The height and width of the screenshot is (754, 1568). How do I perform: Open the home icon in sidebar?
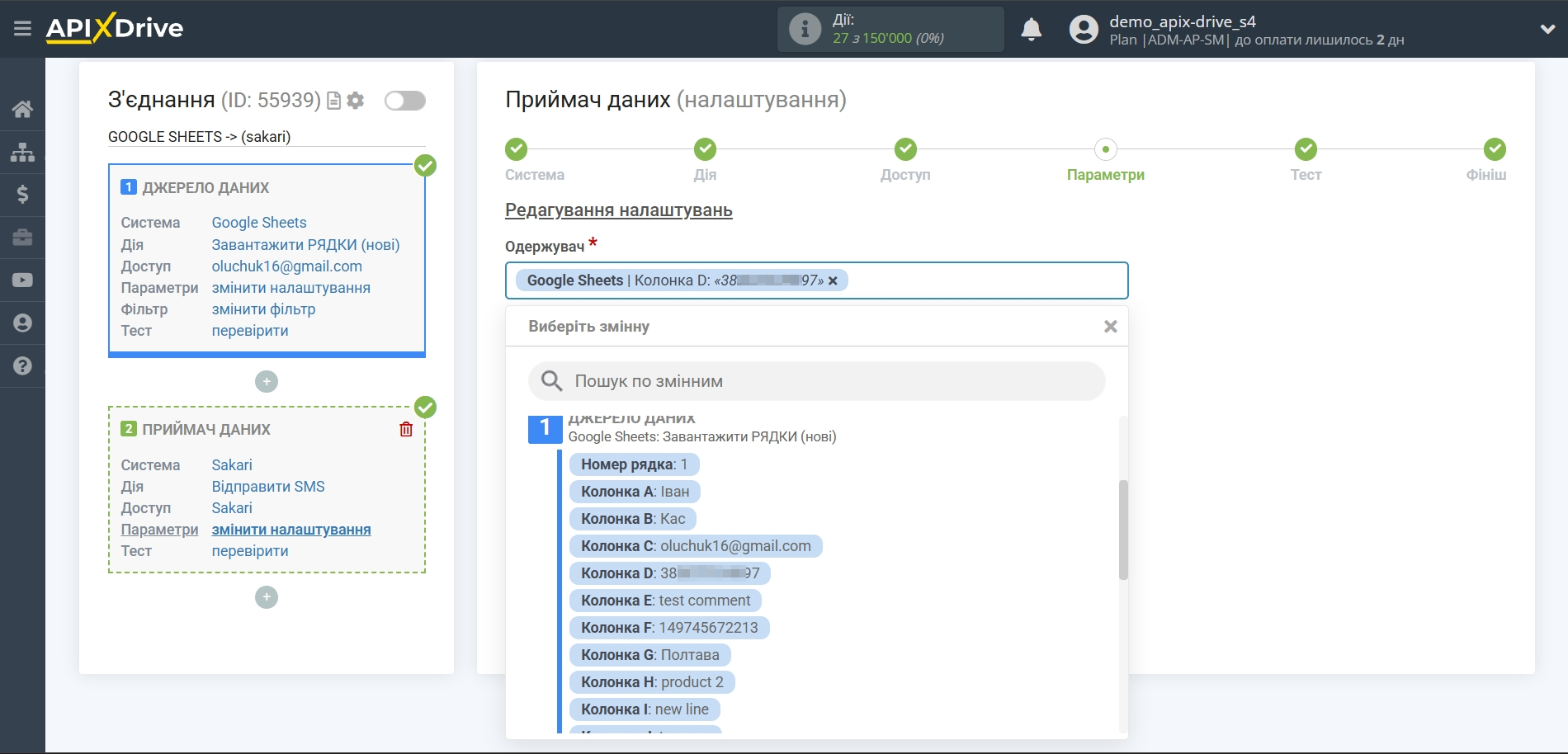(22, 109)
